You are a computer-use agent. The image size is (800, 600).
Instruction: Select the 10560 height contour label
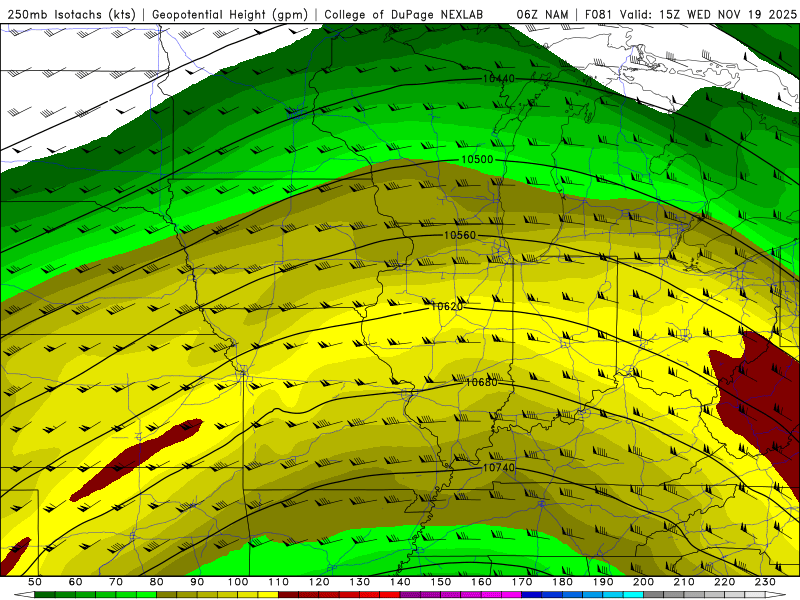point(460,235)
